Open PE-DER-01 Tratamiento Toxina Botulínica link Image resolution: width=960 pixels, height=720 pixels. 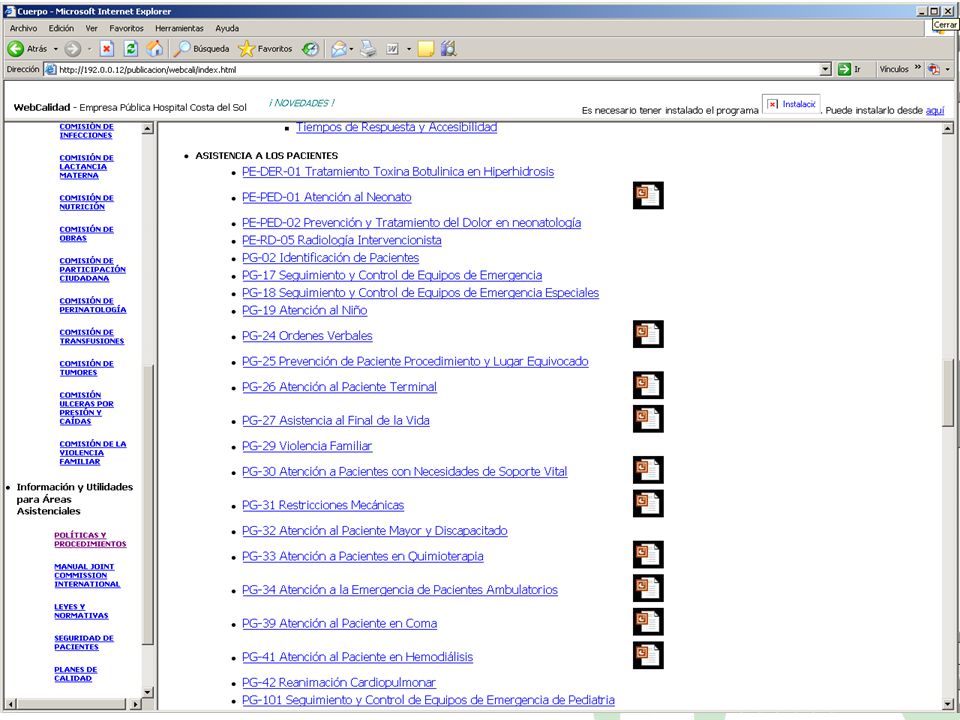398,171
